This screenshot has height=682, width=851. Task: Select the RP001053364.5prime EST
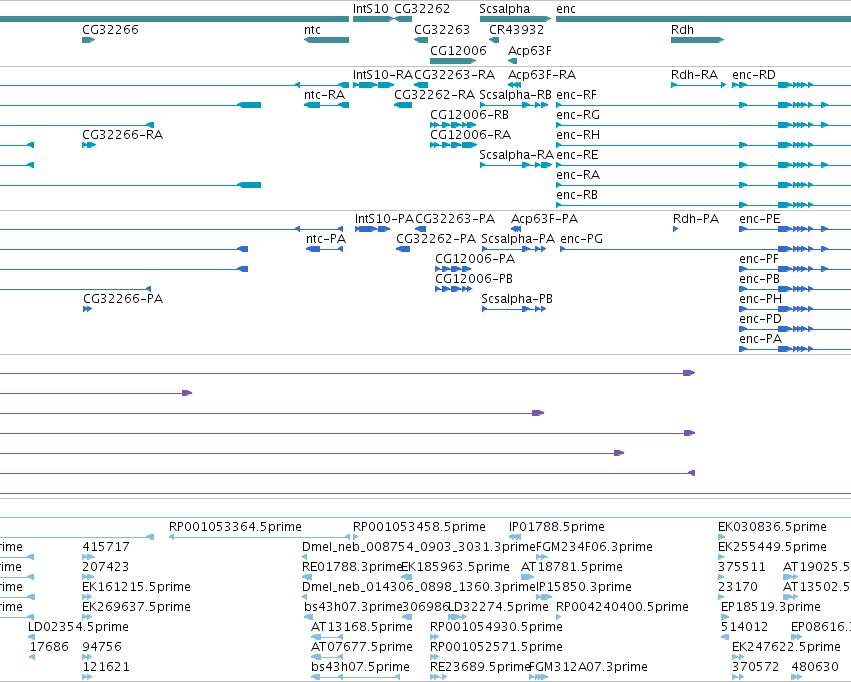261,537
